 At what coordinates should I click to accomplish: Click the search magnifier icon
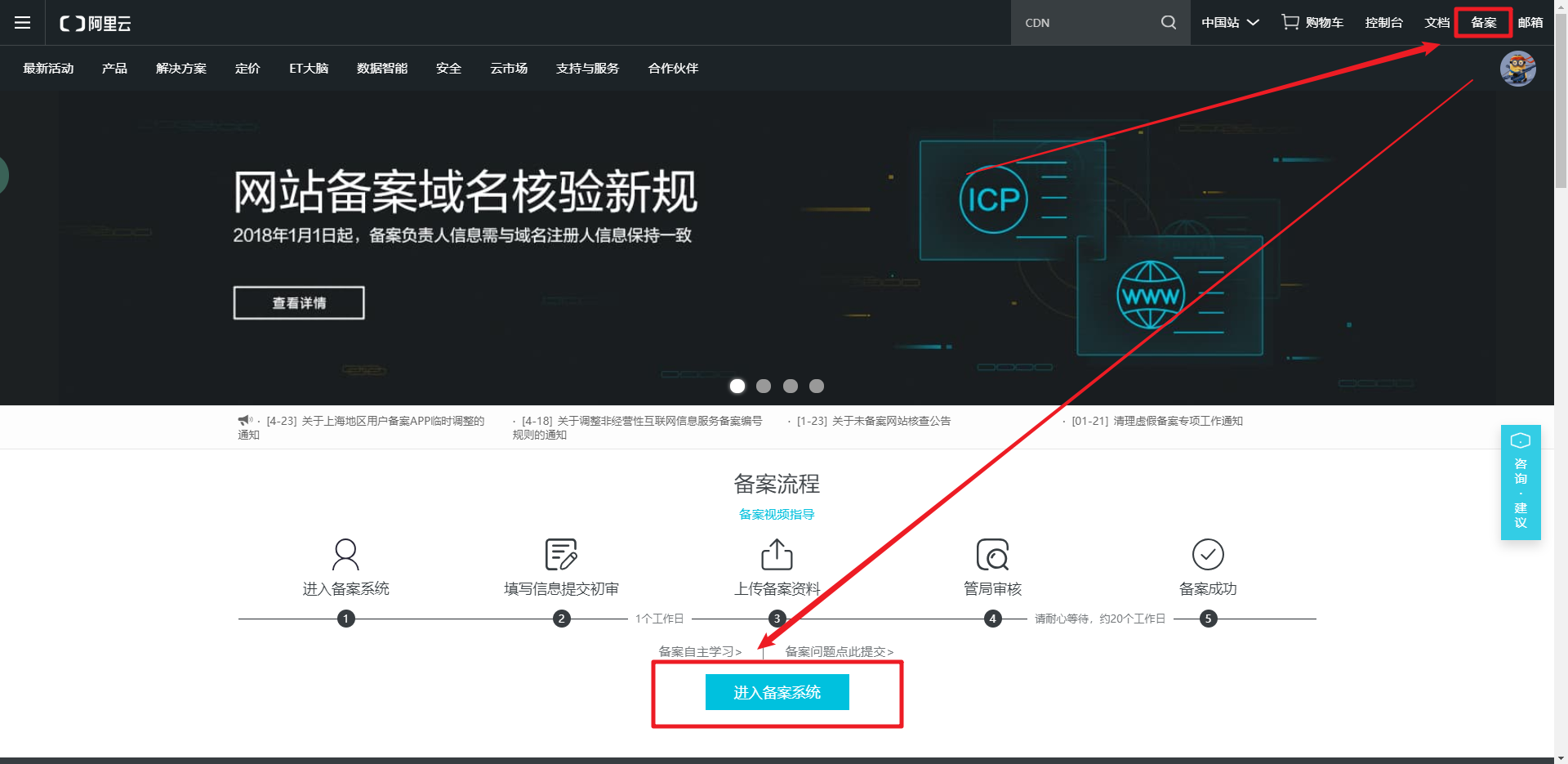1168,22
